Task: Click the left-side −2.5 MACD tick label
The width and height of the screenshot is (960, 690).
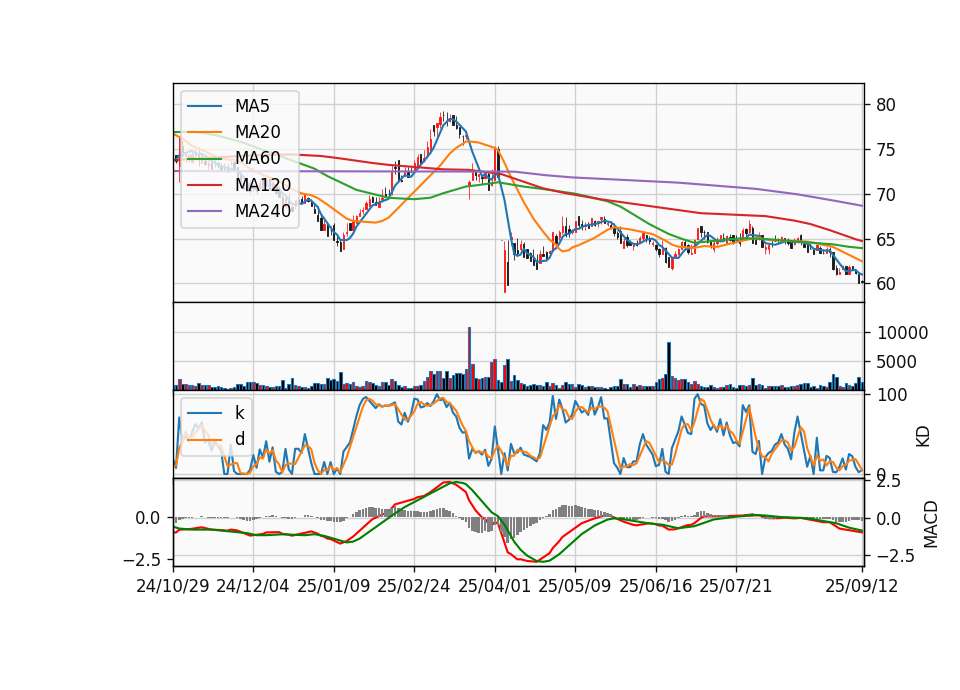Action: [x=142, y=560]
